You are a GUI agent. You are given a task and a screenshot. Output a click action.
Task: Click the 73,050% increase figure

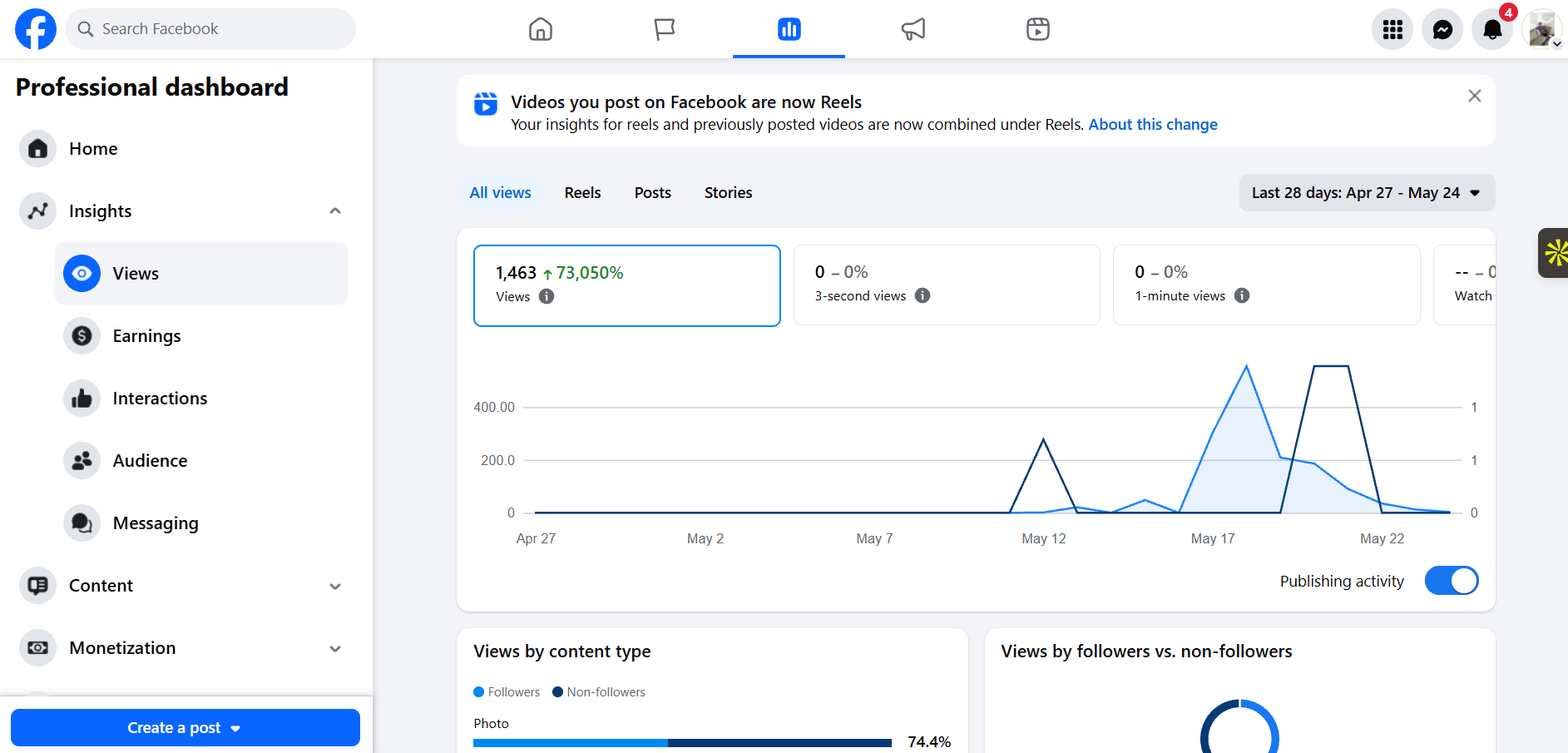click(590, 273)
